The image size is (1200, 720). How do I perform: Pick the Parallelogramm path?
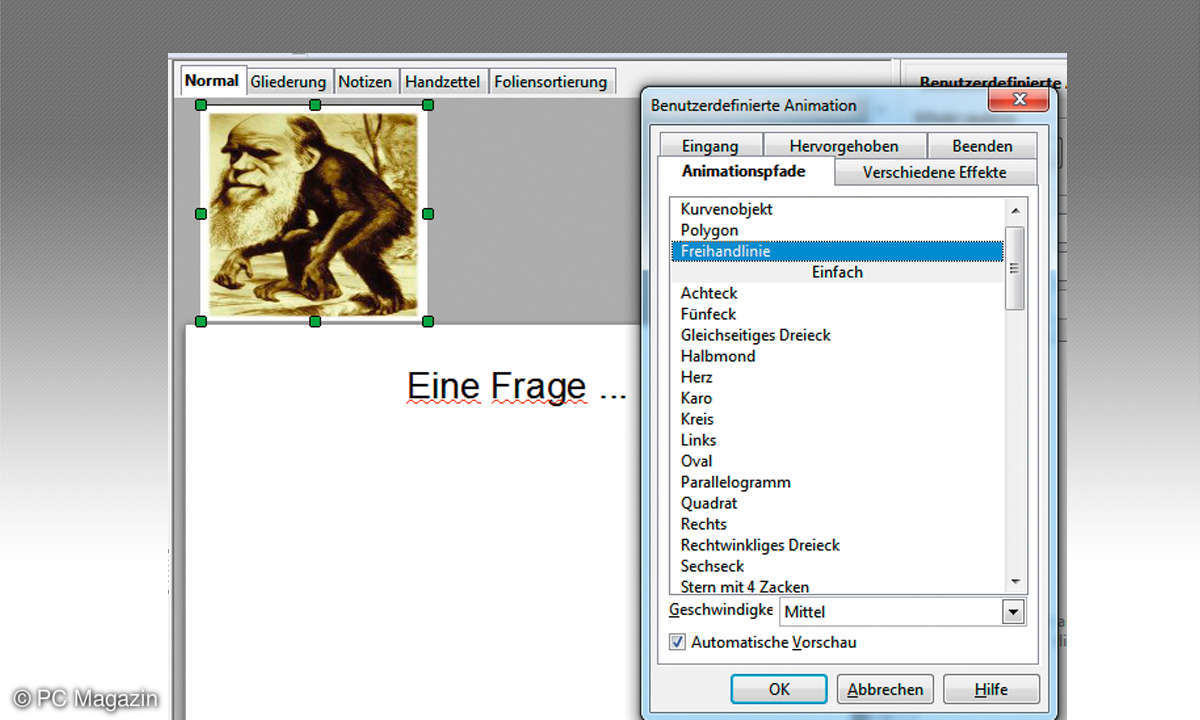[x=837, y=482]
